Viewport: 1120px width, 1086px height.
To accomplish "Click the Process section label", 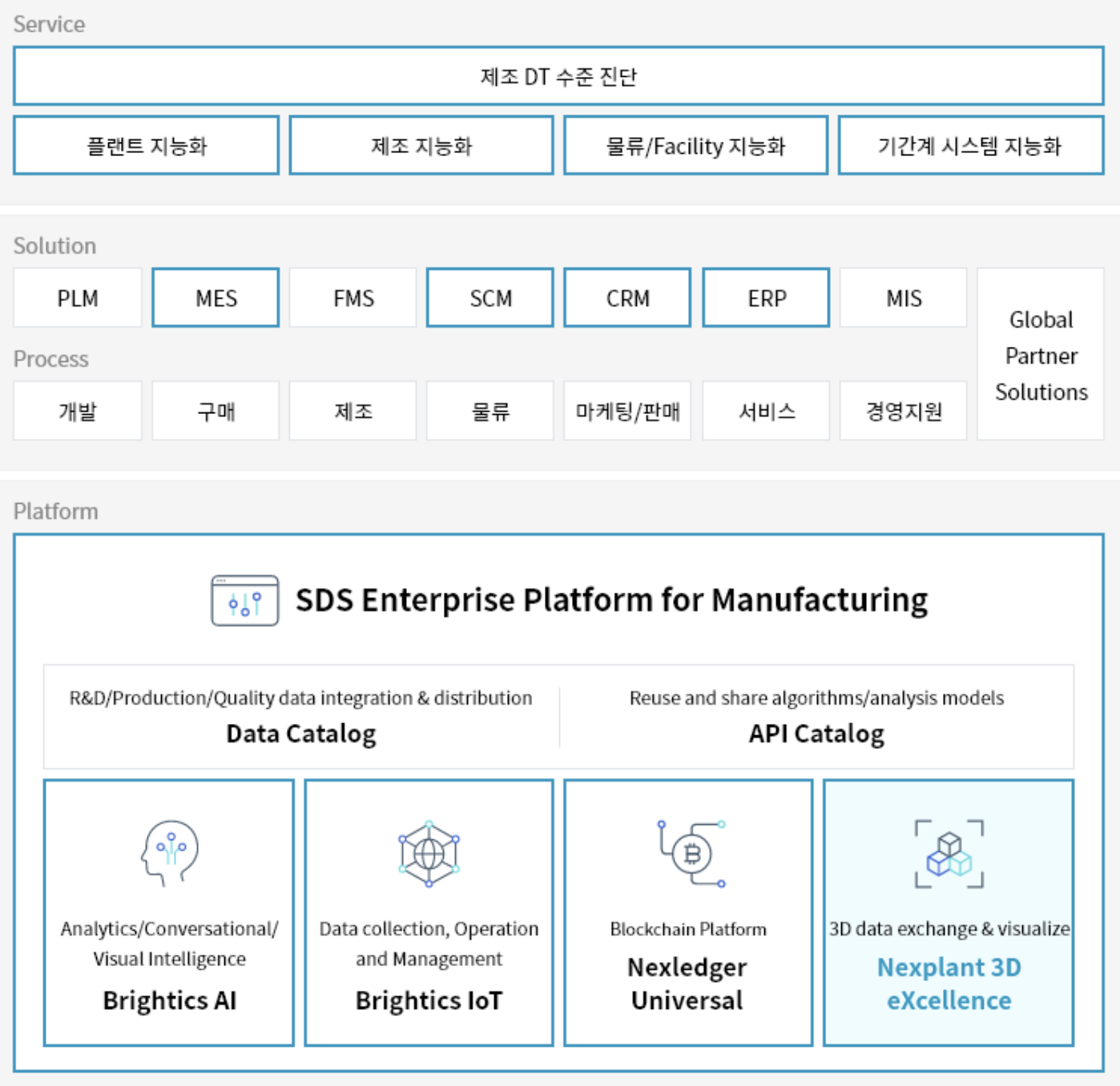I will (x=50, y=359).
